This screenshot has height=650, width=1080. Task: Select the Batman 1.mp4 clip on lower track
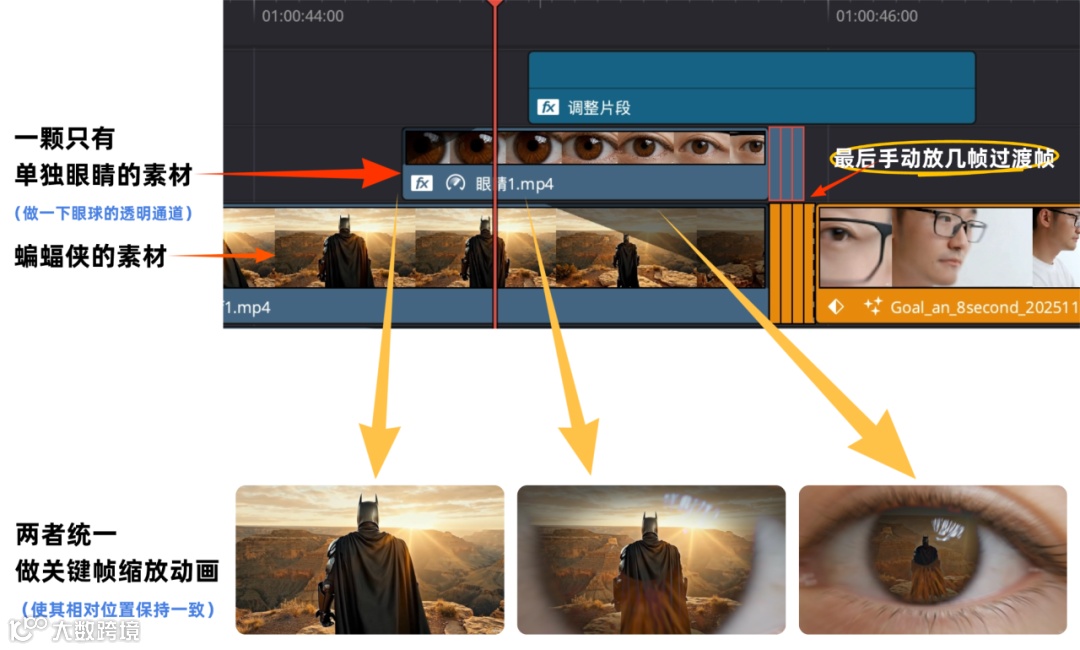pos(495,265)
